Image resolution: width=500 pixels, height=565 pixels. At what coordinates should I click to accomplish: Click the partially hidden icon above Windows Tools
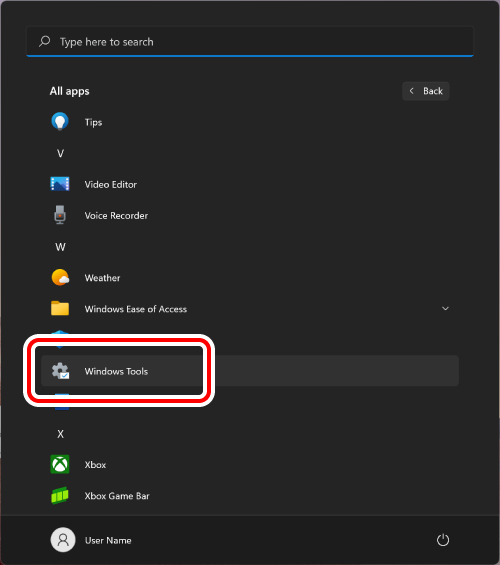(x=60, y=334)
